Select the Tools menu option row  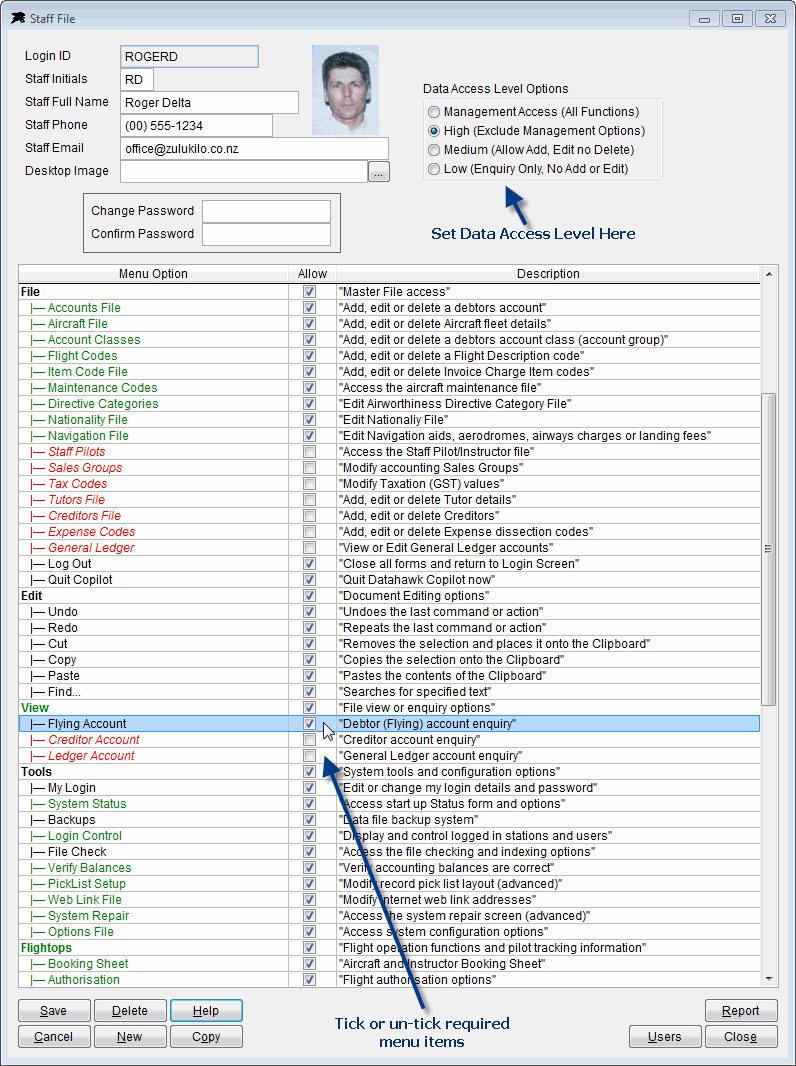[x=389, y=772]
